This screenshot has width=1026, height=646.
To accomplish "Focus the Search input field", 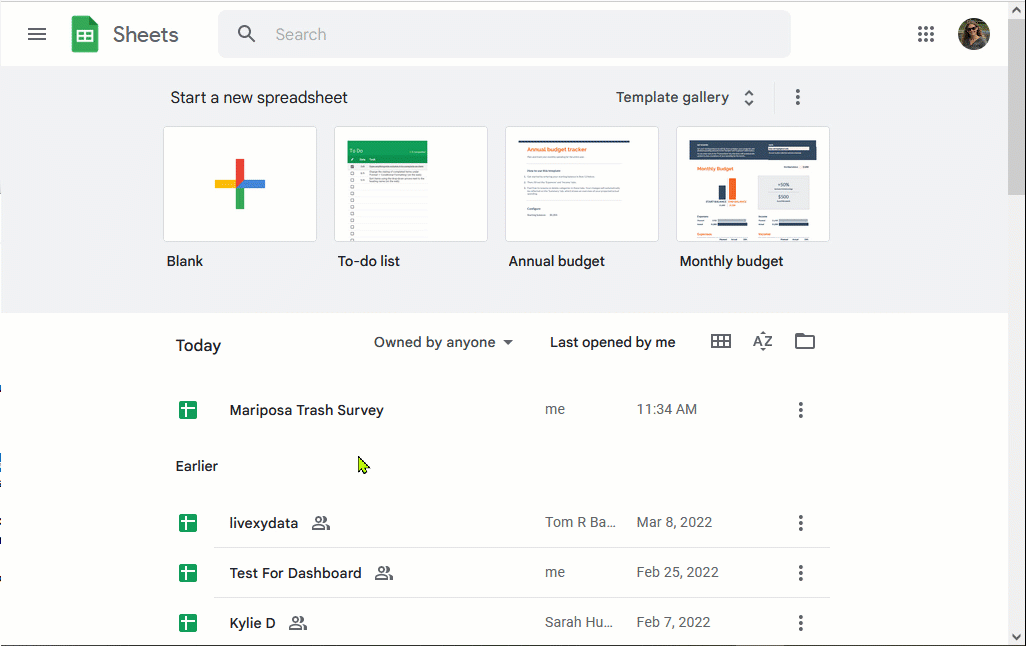I will (504, 34).
